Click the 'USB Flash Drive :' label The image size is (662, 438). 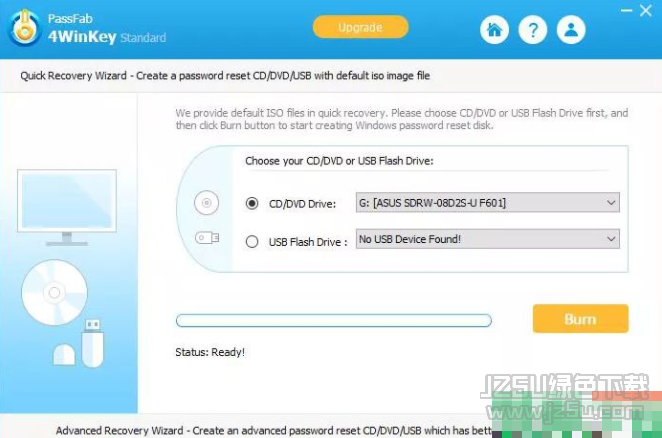tap(308, 242)
